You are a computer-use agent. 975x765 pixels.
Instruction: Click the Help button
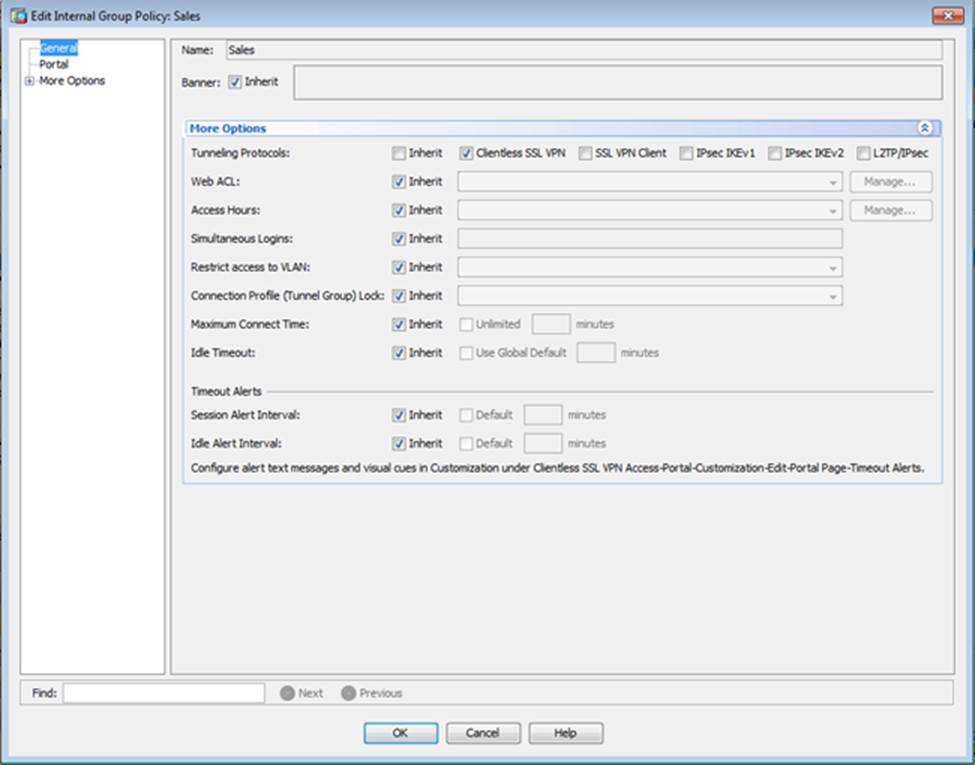coord(565,733)
